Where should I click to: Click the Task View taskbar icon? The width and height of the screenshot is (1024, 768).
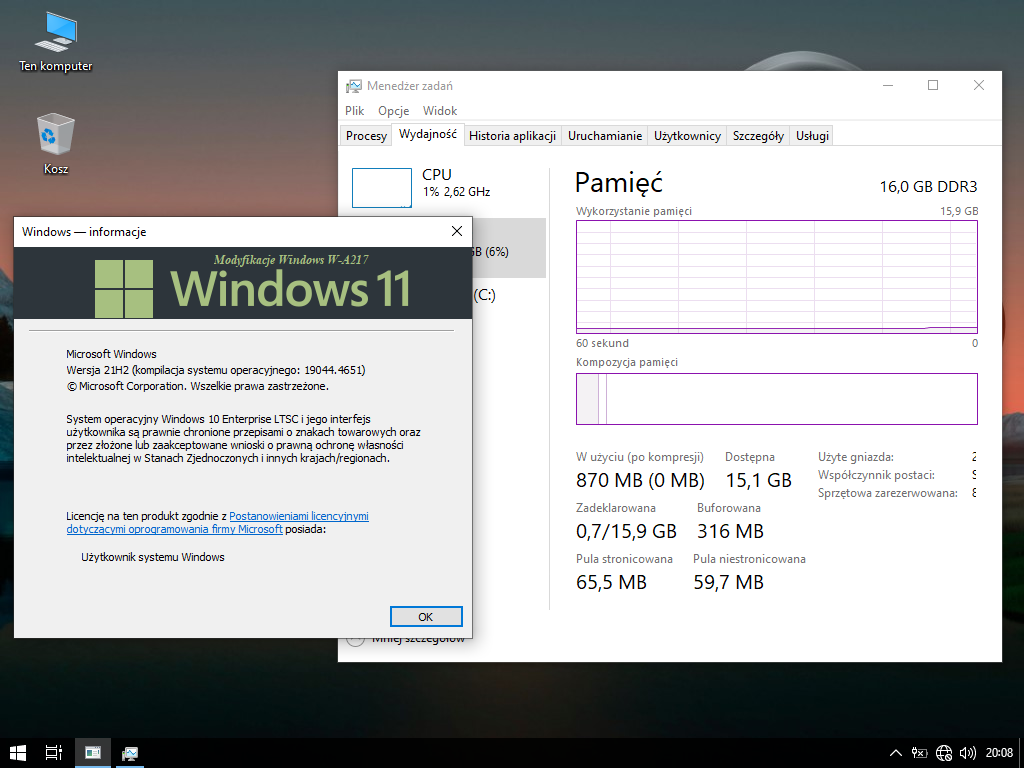[55, 752]
